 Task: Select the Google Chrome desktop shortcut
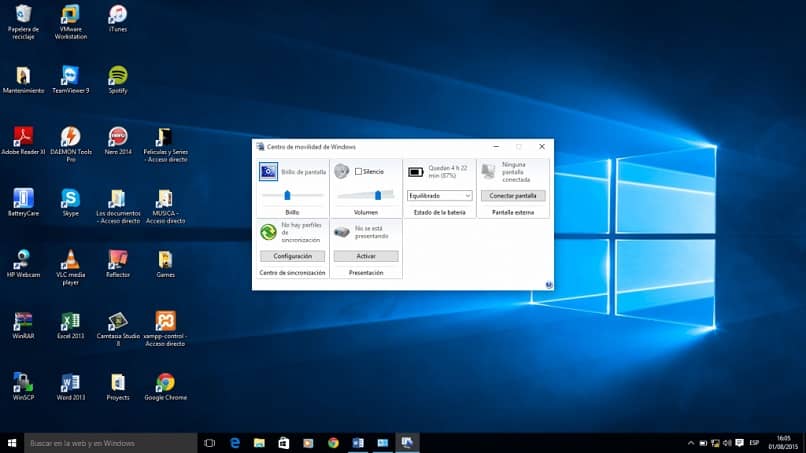165,384
